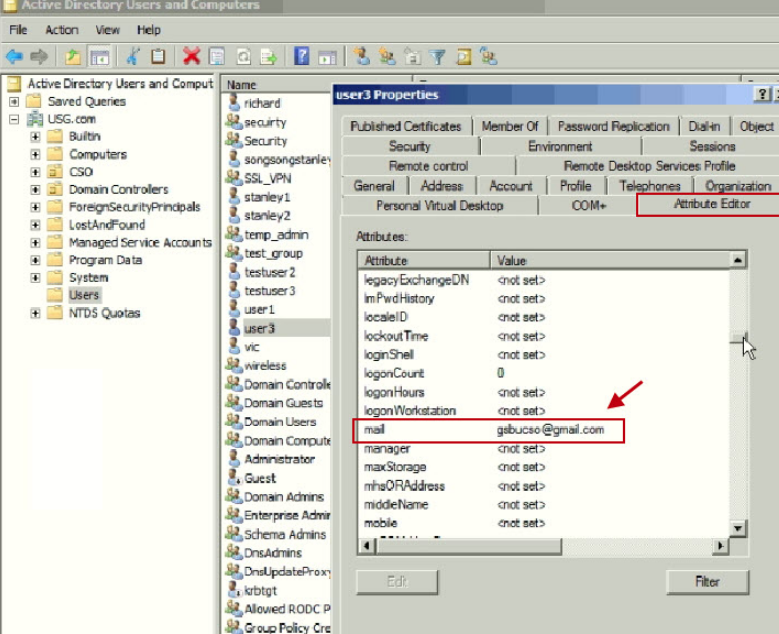Open the Action menu
Image resolution: width=779 pixels, height=634 pixels.
point(62,30)
